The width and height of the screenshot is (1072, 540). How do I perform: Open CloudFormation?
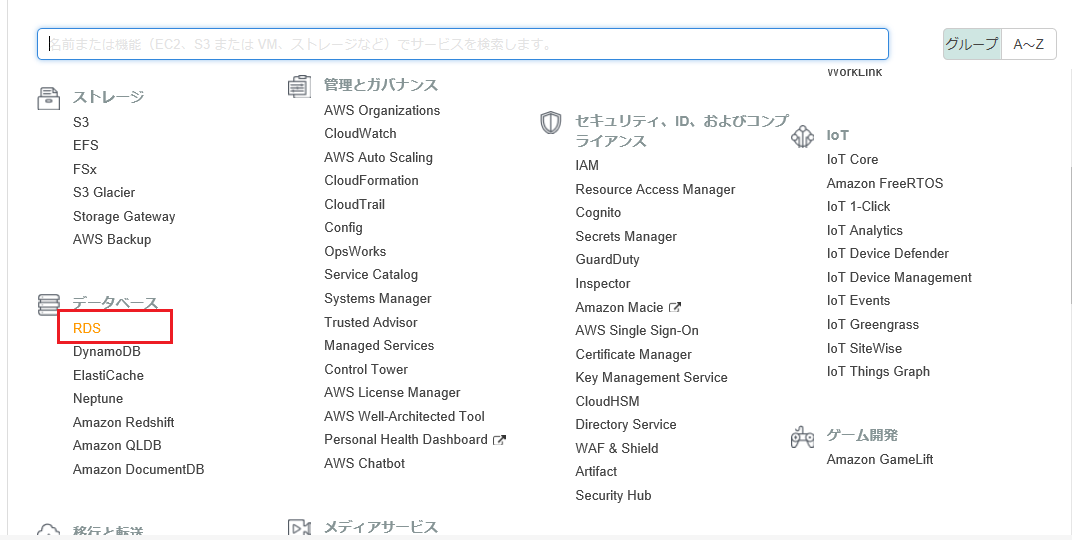pos(371,181)
